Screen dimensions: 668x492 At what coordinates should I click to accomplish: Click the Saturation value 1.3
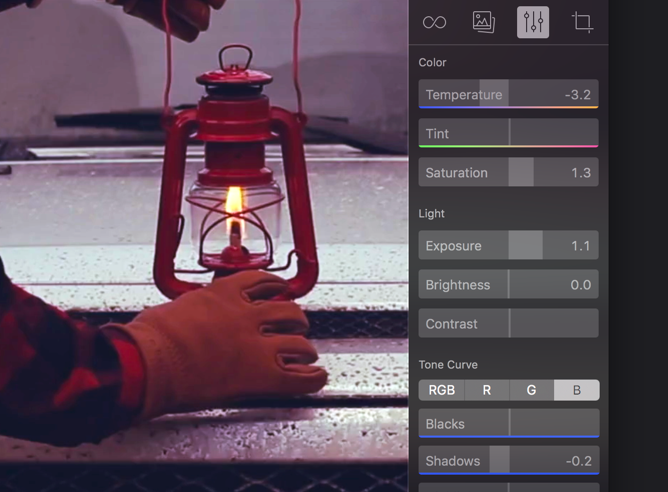click(x=580, y=173)
